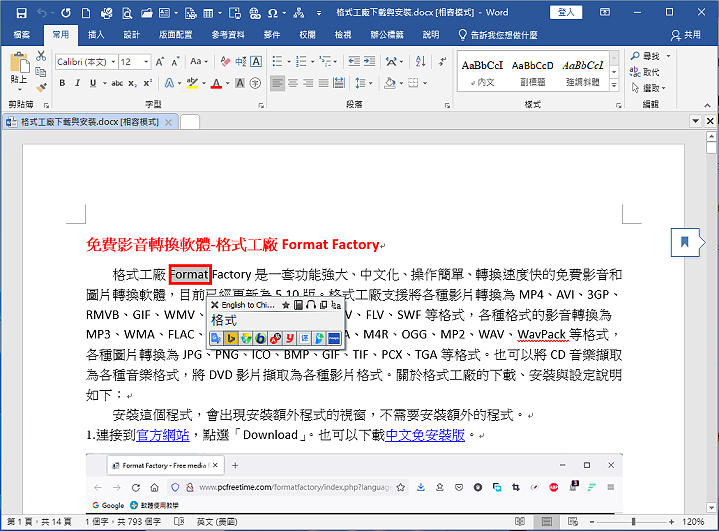Toggle show paragraph marks button
The height and width of the screenshot is (531, 719).
[x=442, y=61]
